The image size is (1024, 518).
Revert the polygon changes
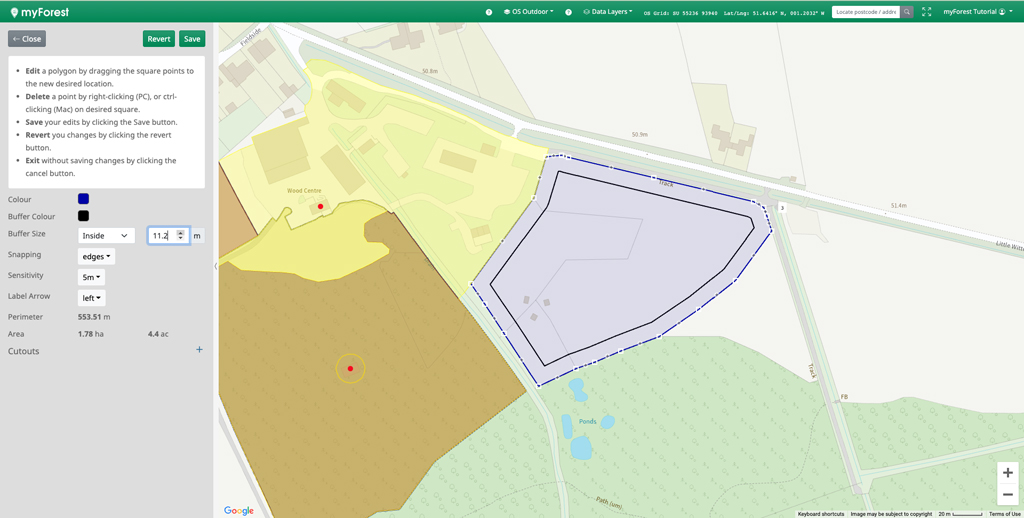pyautogui.click(x=158, y=39)
